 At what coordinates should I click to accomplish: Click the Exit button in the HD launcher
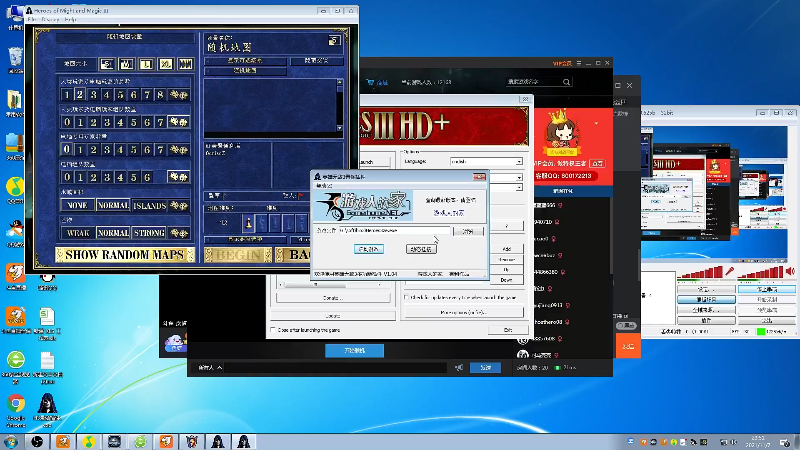508,330
